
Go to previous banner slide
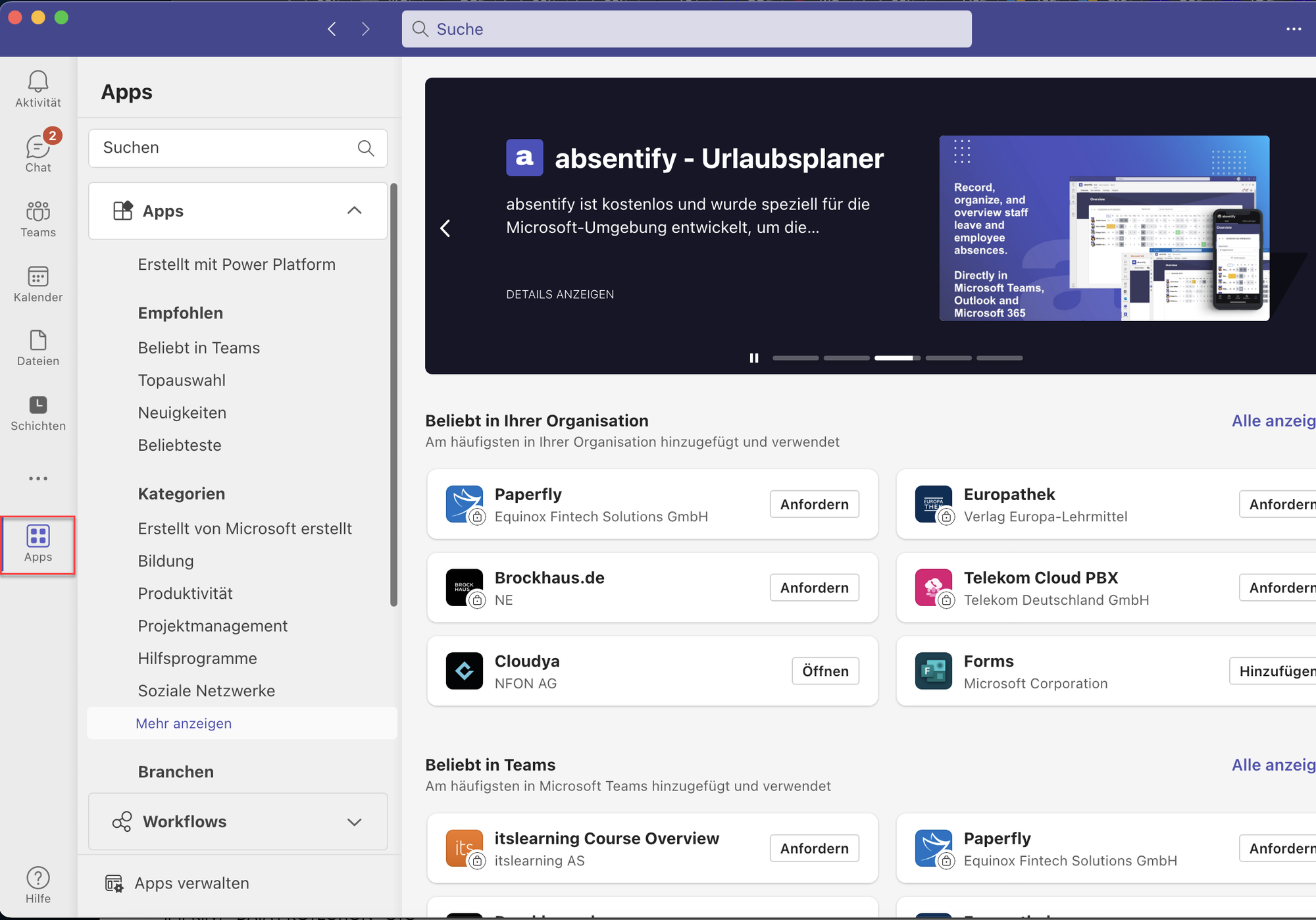[x=445, y=228]
